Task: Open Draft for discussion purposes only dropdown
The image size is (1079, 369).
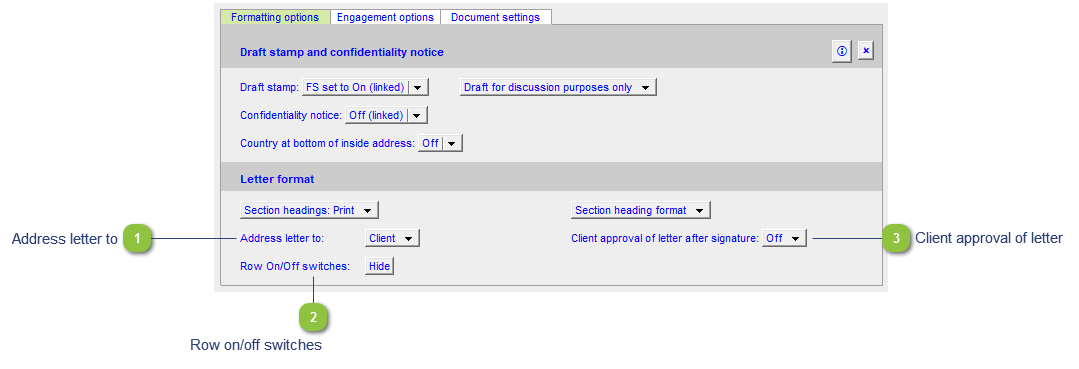Action: point(558,87)
